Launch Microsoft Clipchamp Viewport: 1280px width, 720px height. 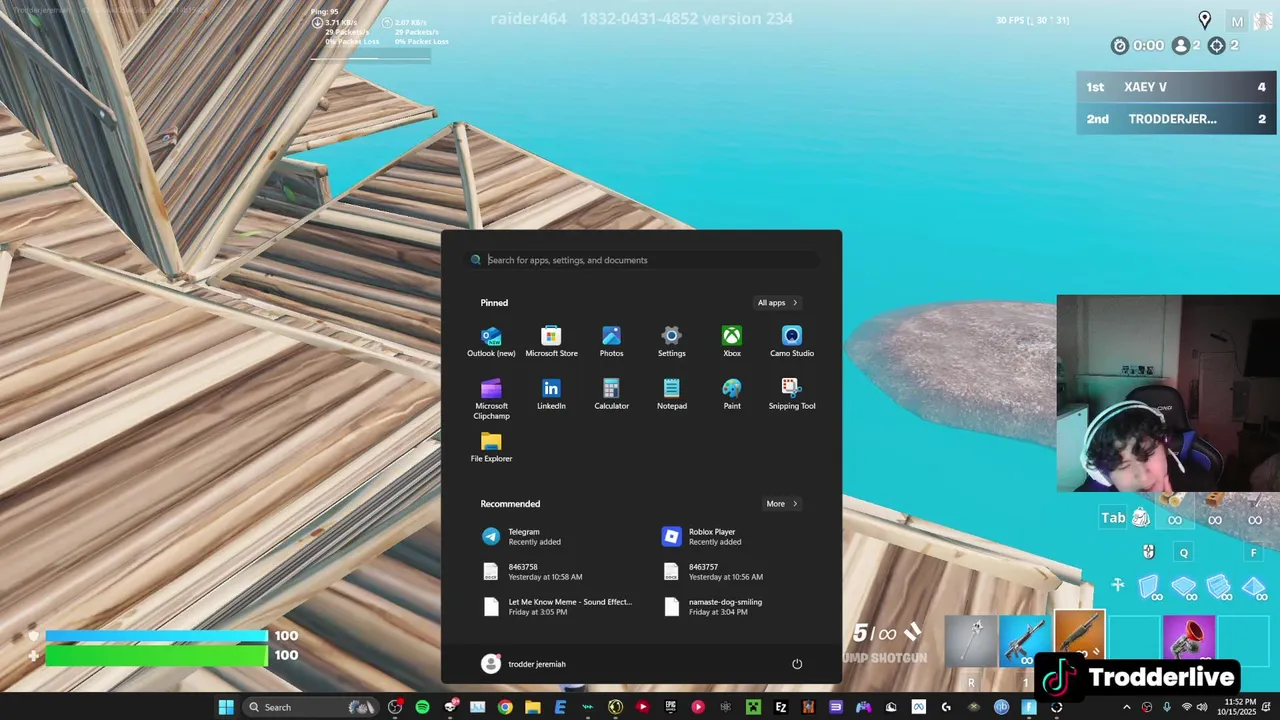(491, 398)
